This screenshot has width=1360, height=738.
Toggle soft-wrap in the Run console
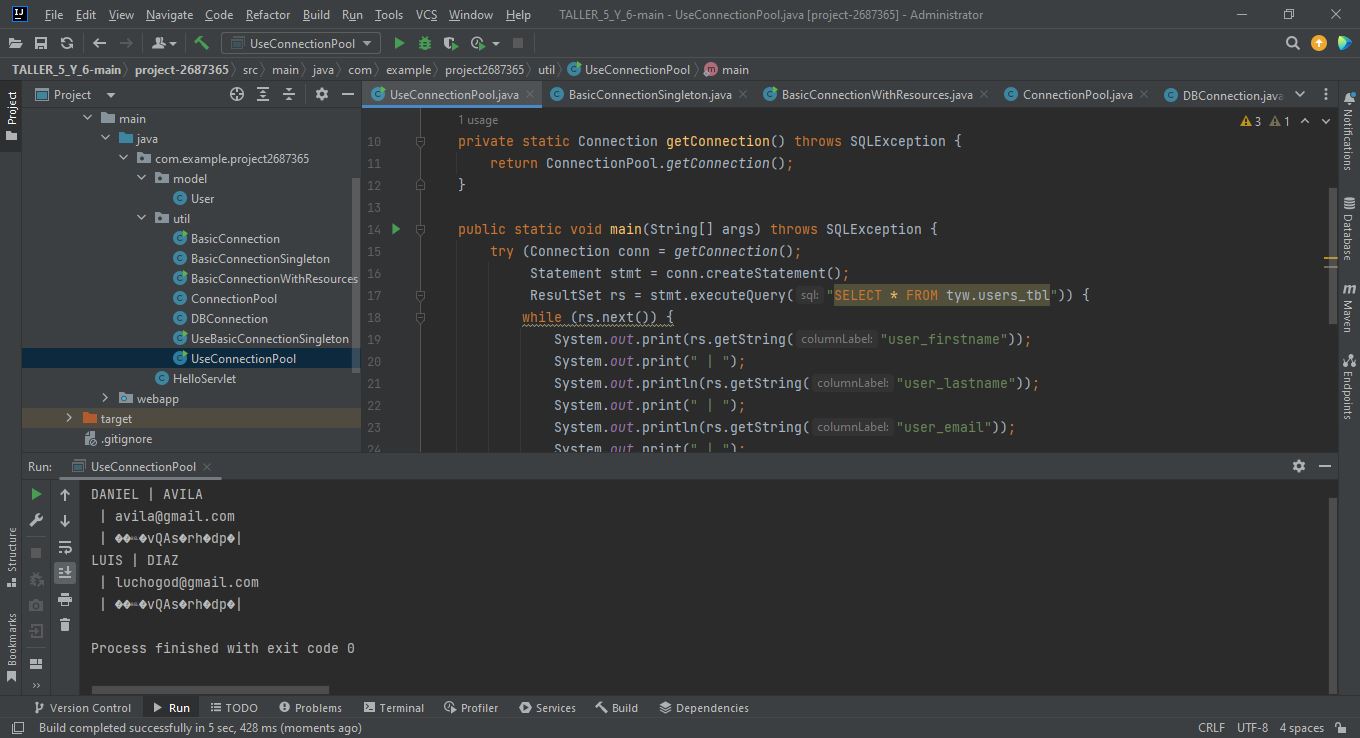point(64,547)
